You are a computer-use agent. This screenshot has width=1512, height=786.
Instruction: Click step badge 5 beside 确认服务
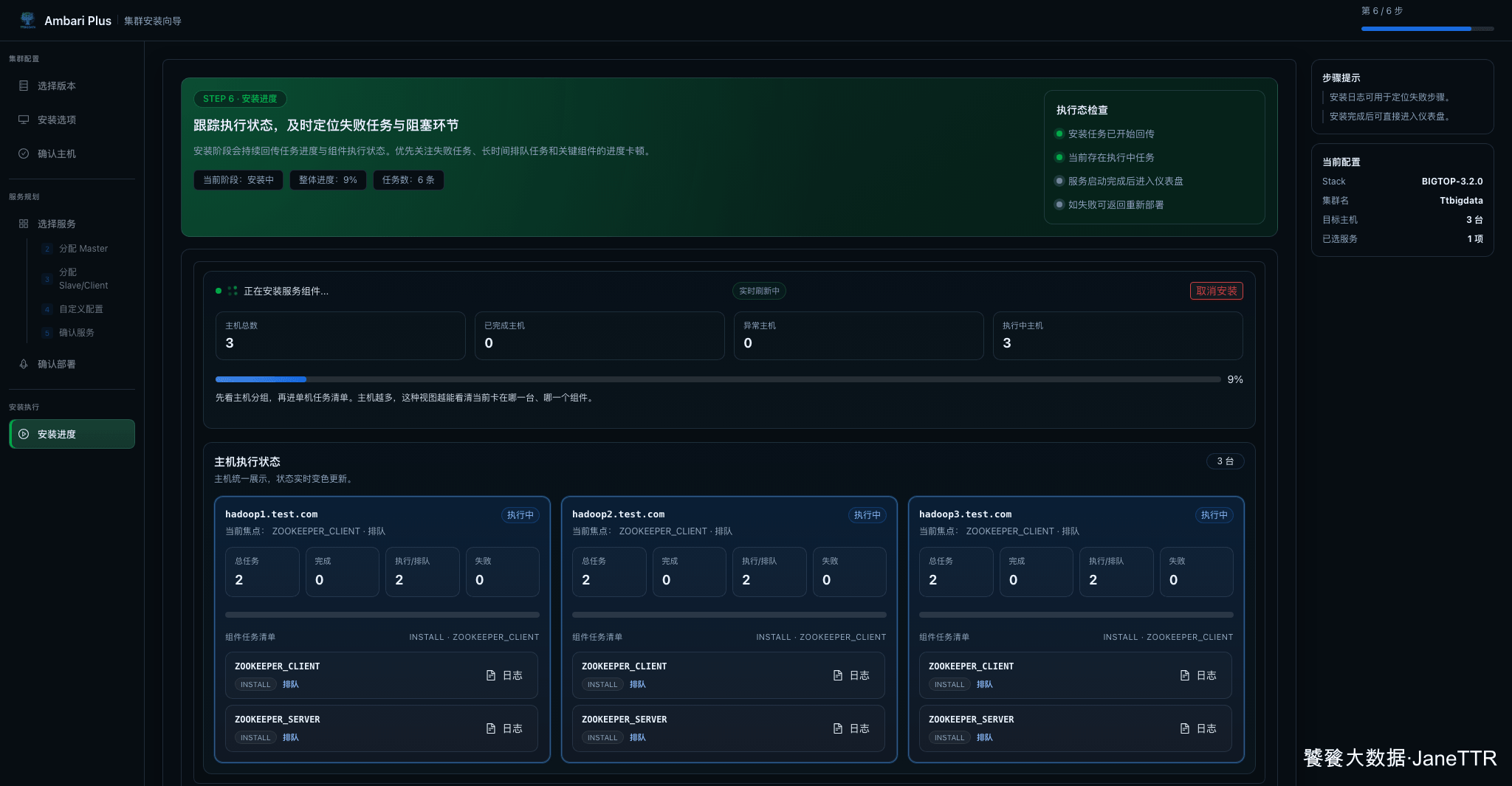[47, 333]
